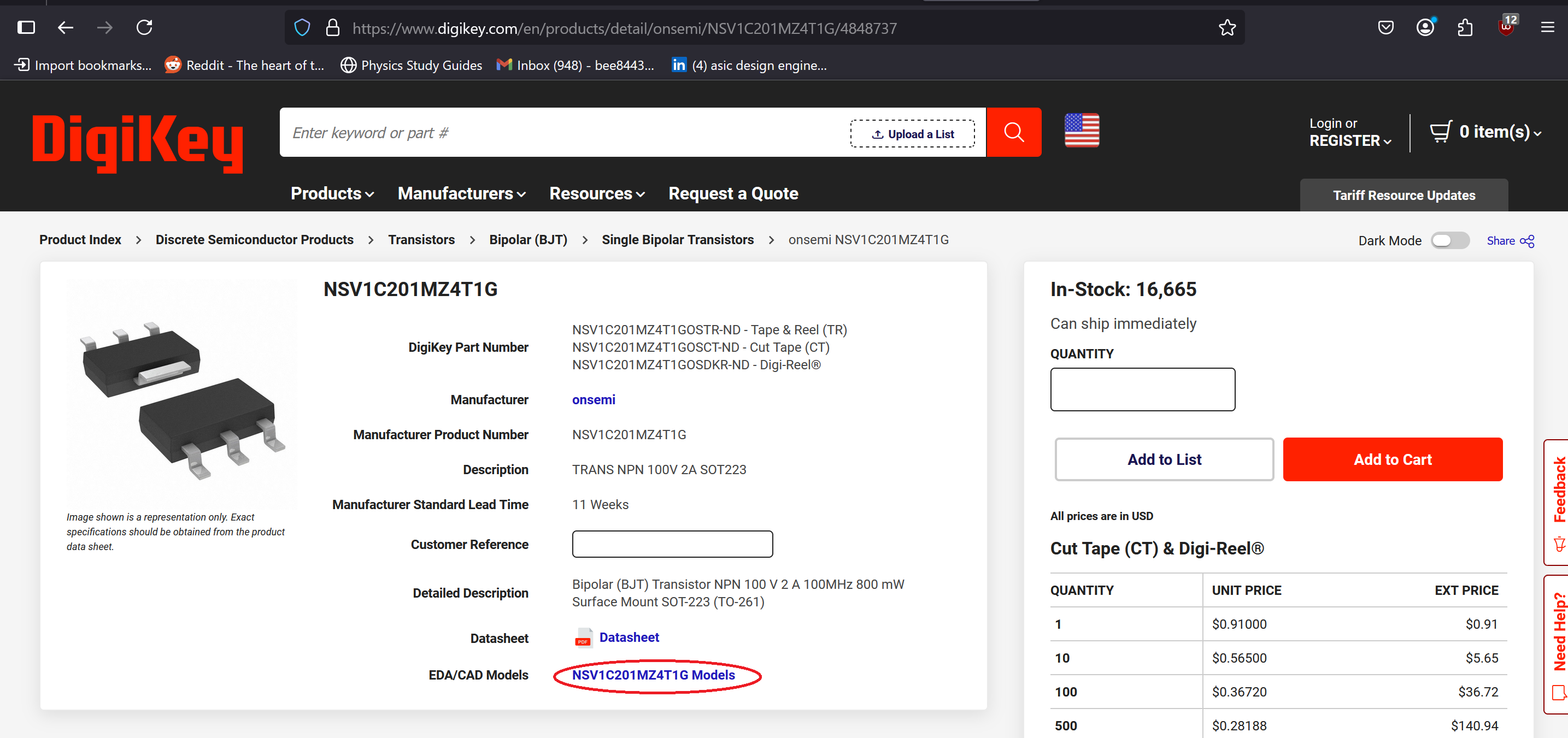Open the LinkedIn asic design bookmark
The height and width of the screenshot is (738, 1568).
749,65
